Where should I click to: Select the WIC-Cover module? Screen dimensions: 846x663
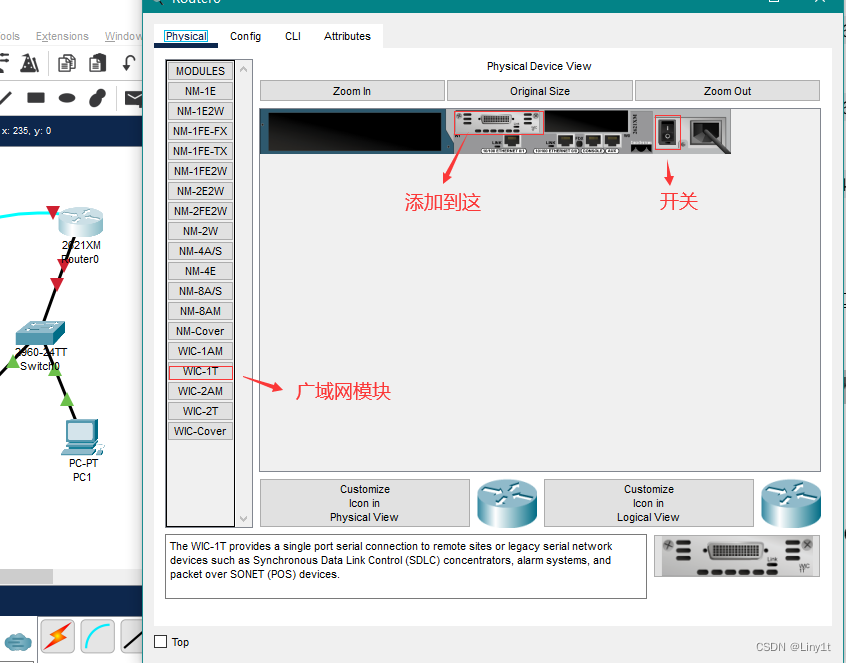click(x=200, y=431)
